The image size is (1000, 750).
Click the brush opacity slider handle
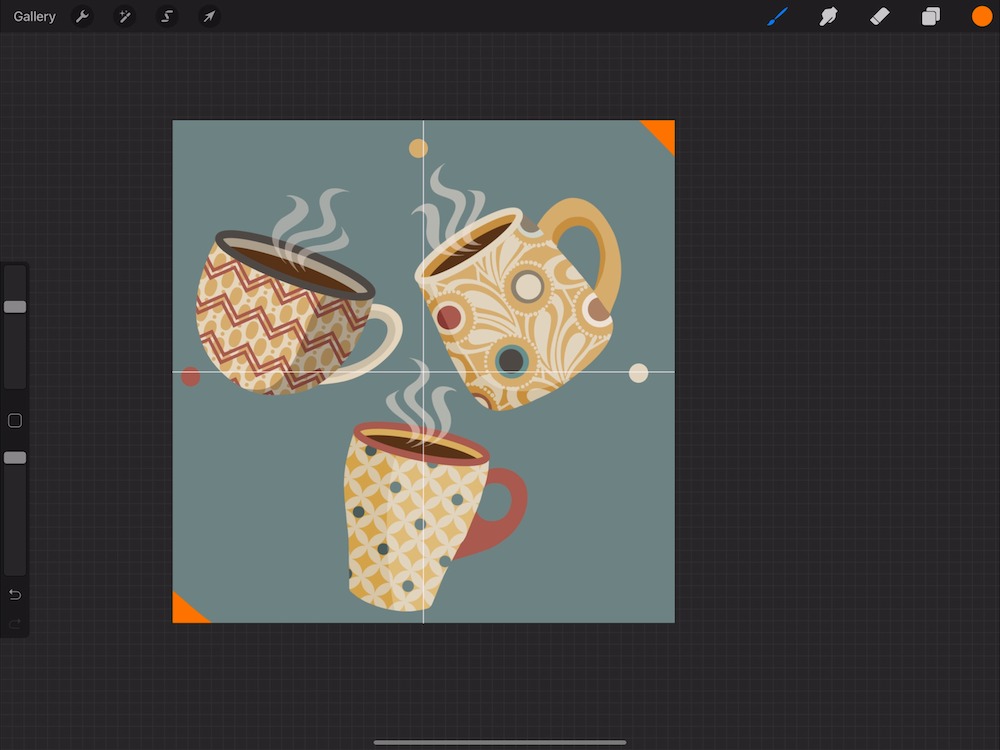[x=15, y=457]
